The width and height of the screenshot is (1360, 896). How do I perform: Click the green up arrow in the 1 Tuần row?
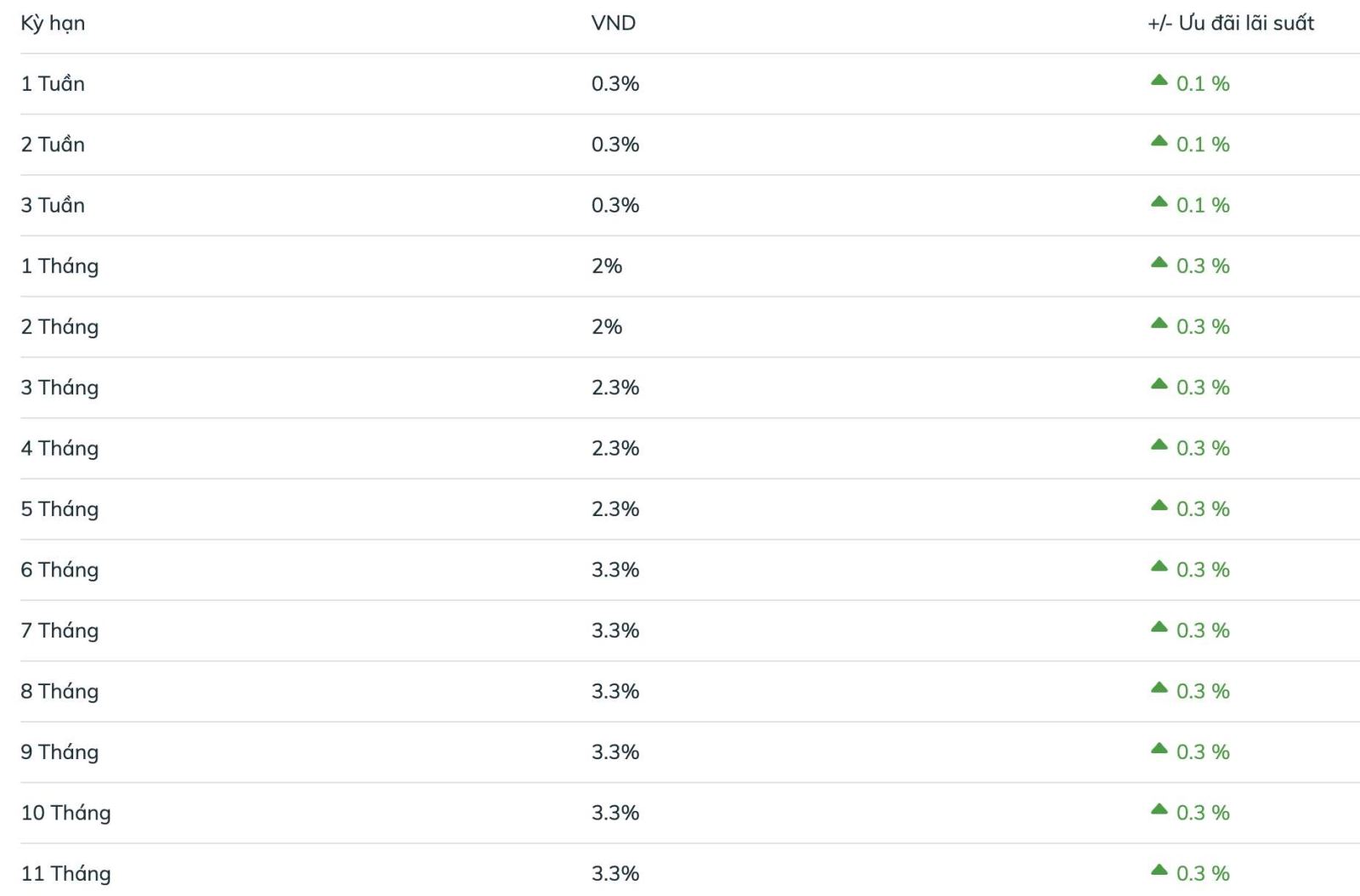tap(1159, 81)
